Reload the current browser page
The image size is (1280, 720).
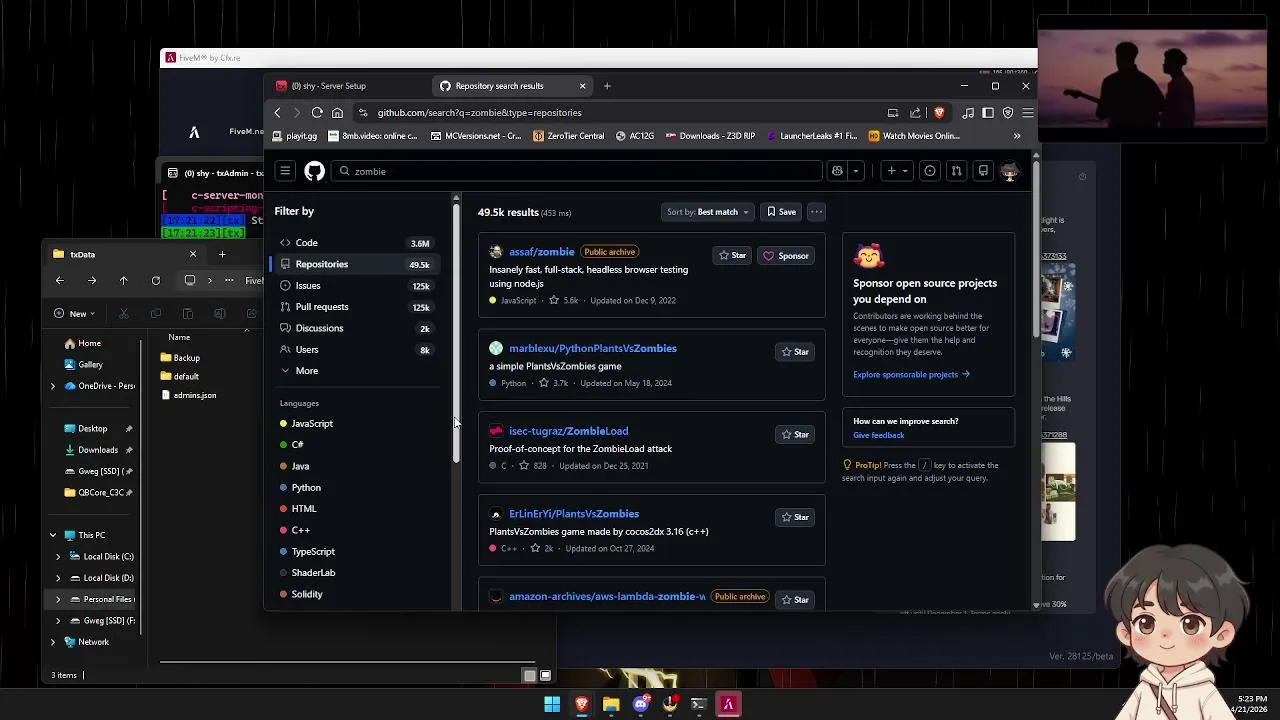tap(317, 113)
